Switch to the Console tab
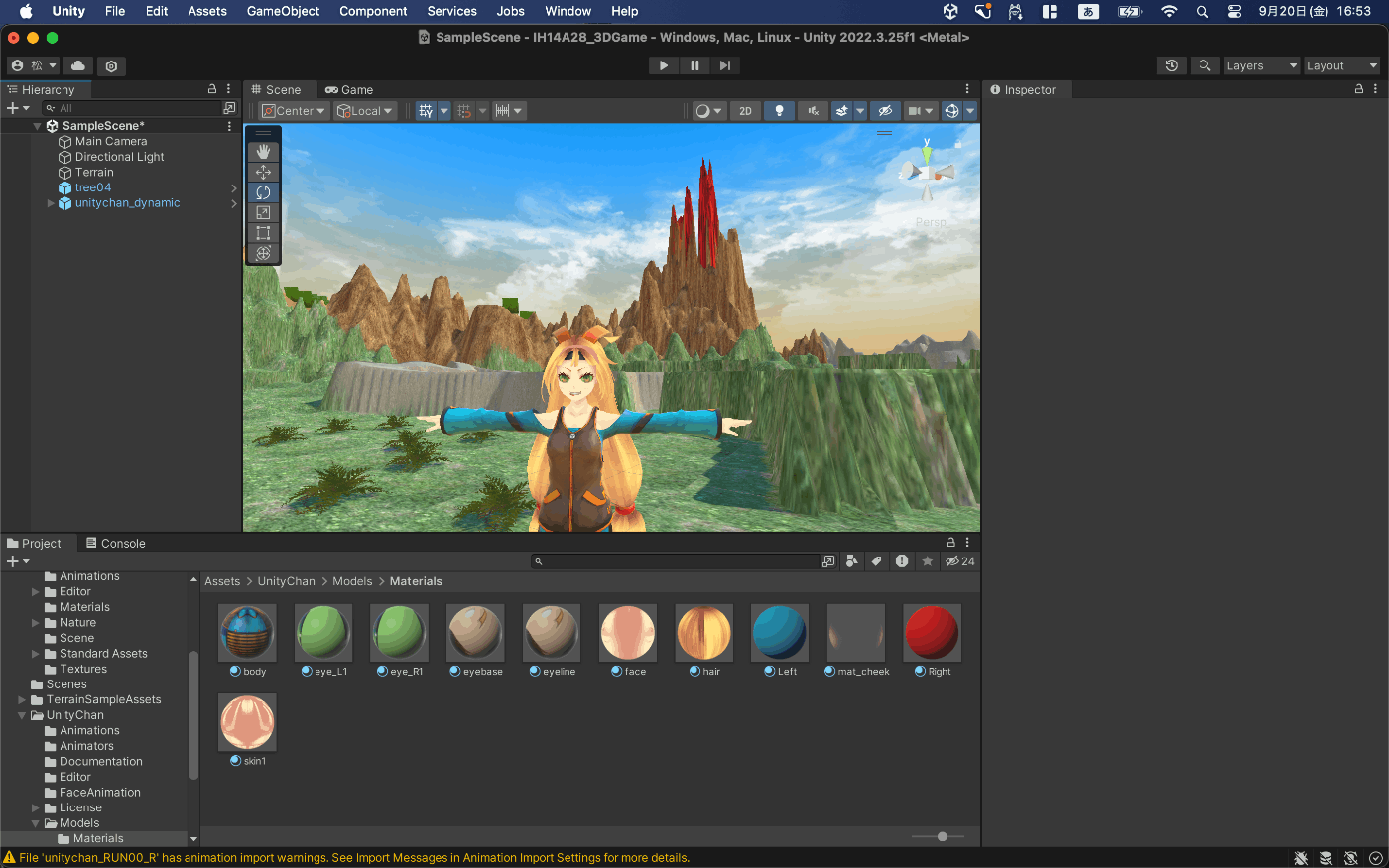 pyautogui.click(x=115, y=543)
